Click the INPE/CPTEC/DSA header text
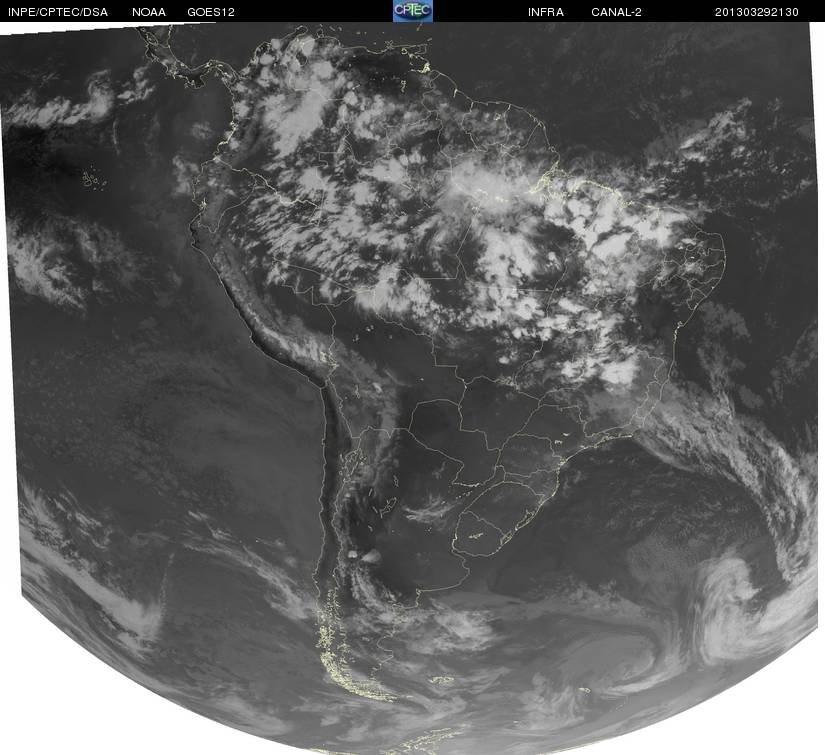Image resolution: width=825 pixels, height=755 pixels. [58, 12]
